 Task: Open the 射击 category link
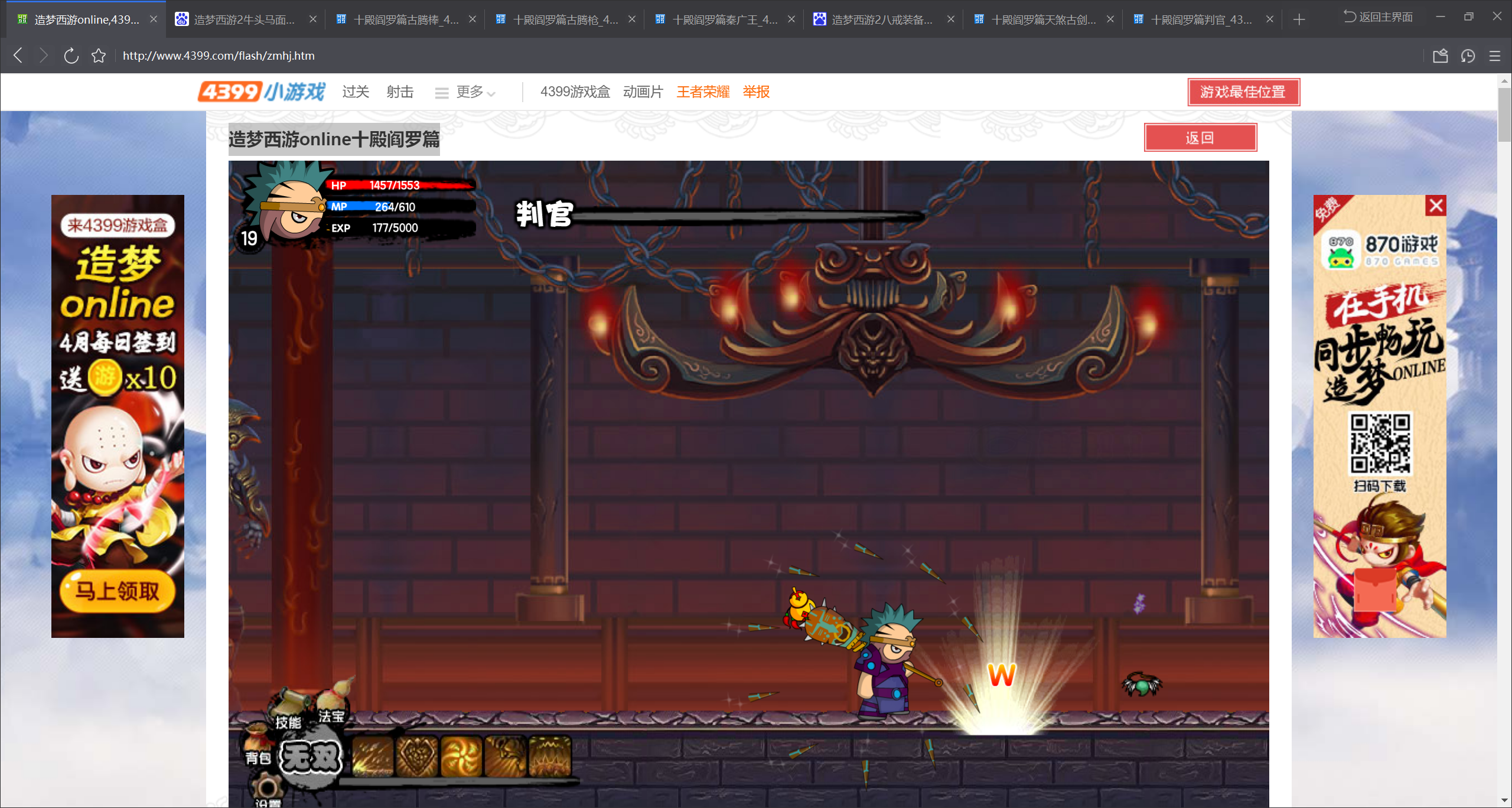400,92
